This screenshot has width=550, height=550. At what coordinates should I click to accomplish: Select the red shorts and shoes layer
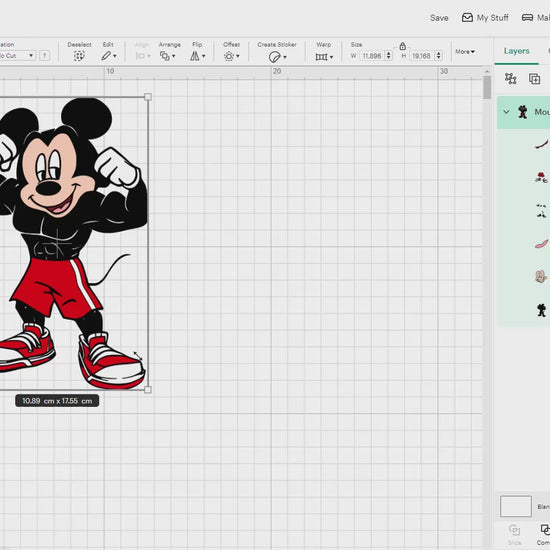[x=541, y=177]
